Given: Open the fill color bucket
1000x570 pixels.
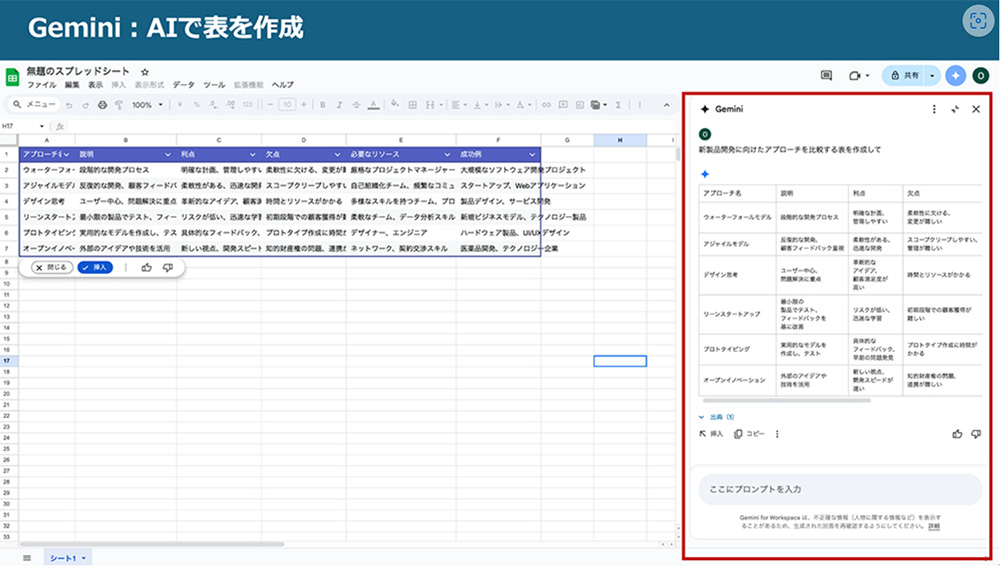Looking at the screenshot, I should 395,104.
